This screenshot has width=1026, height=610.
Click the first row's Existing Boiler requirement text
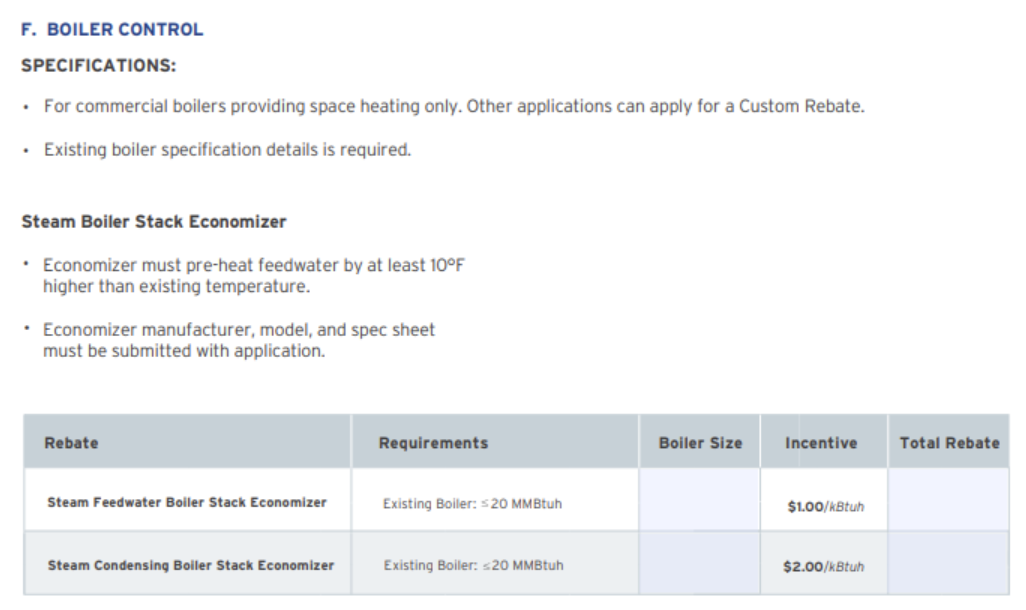tap(472, 504)
